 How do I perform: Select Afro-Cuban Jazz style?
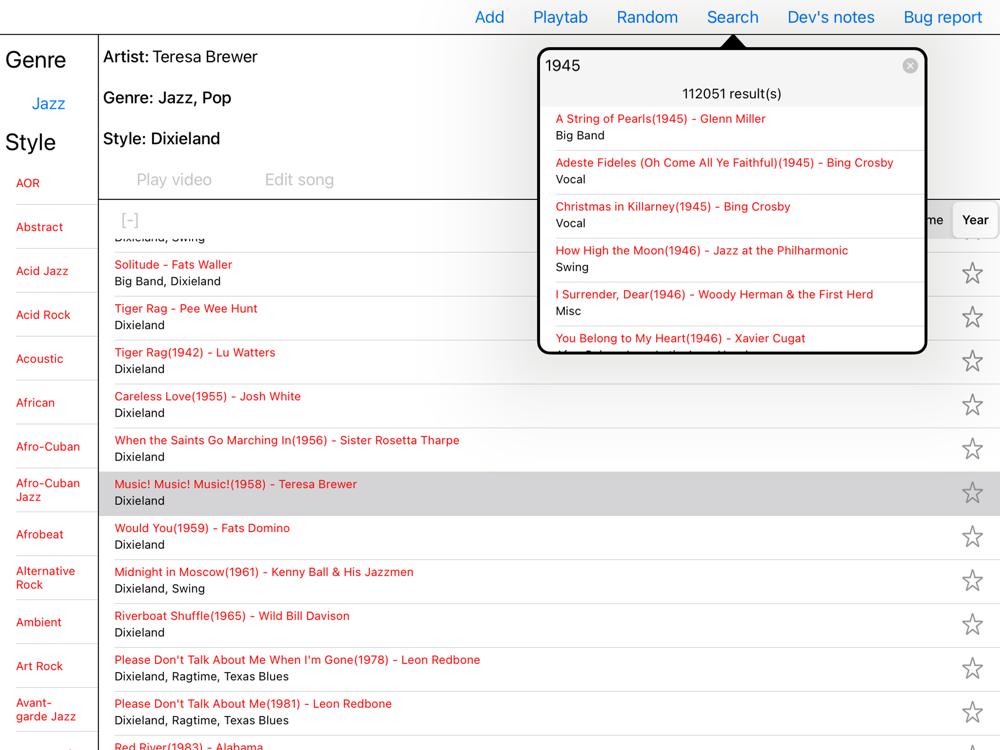[x=48, y=490]
